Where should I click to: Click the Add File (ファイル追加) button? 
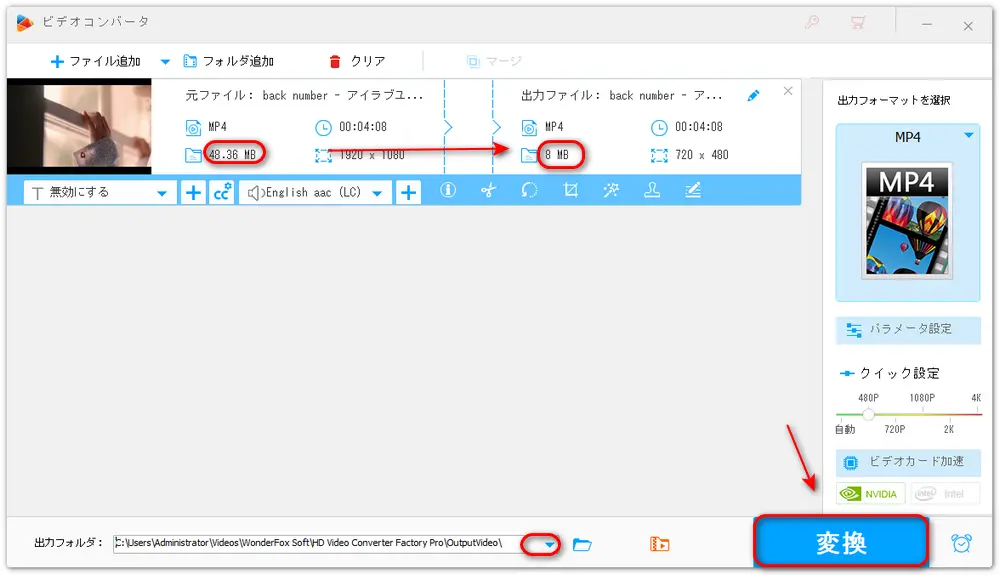point(96,61)
